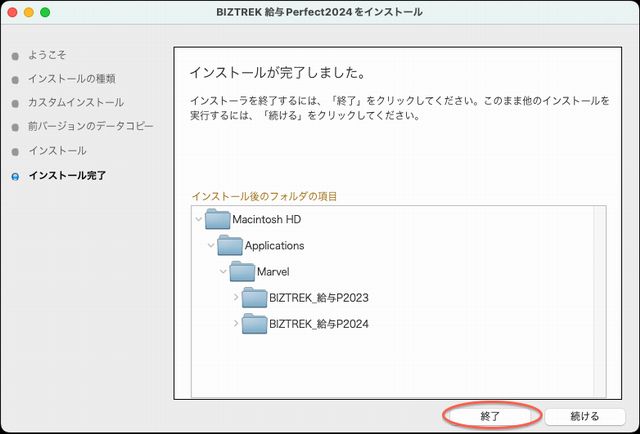Click the Applications label in tree
This screenshot has height=434, width=640.
[274, 246]
